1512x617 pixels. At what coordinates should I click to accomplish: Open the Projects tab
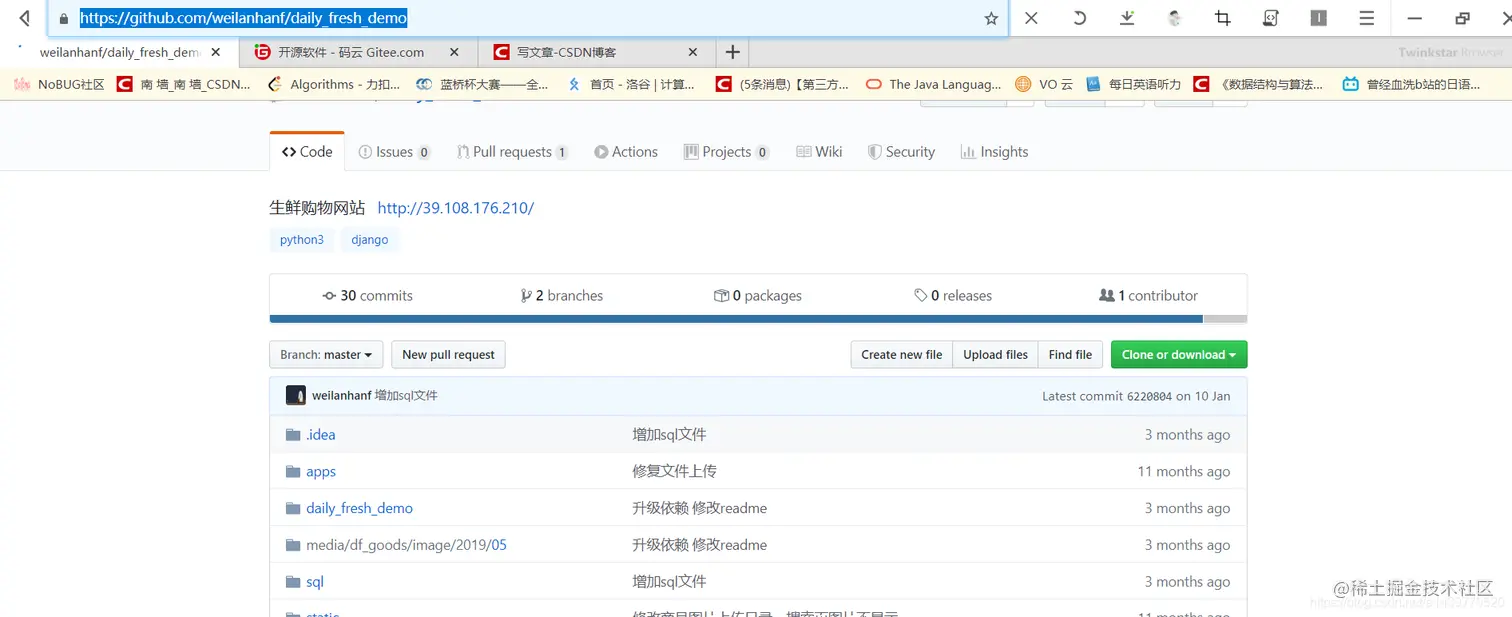tap(726, 152)
